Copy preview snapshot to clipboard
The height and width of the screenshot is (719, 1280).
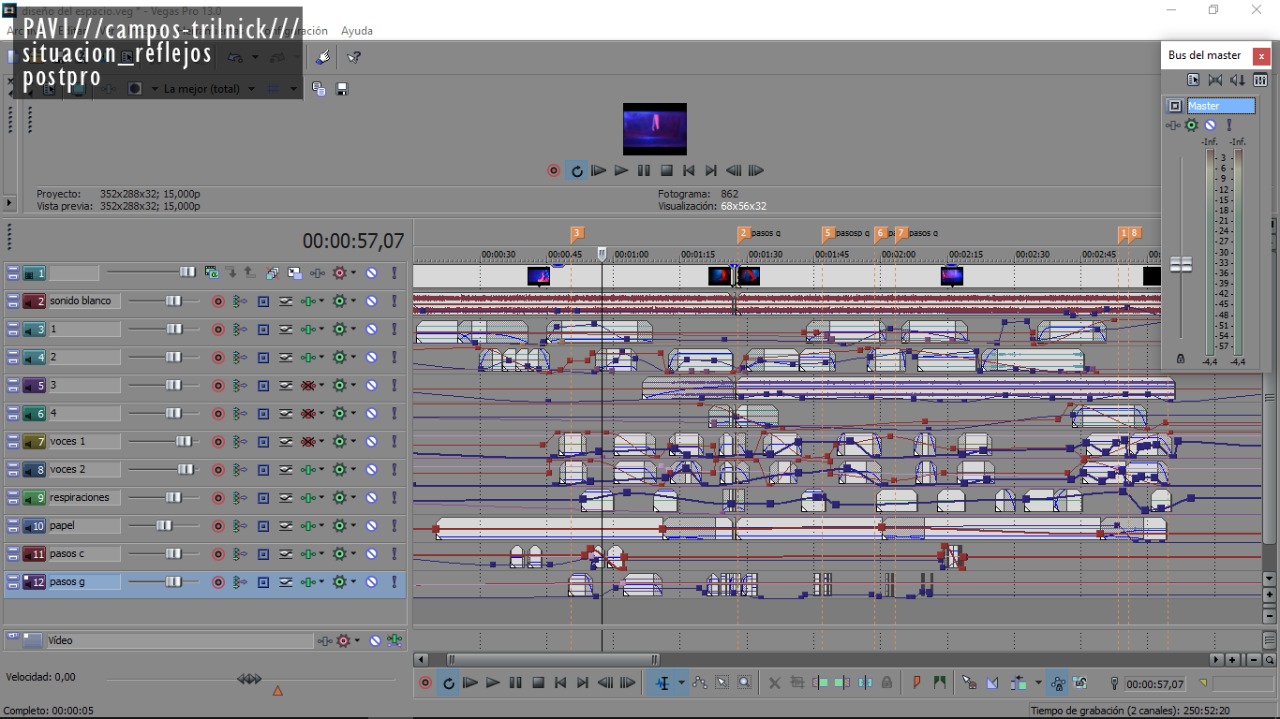(x=319, y=89)
